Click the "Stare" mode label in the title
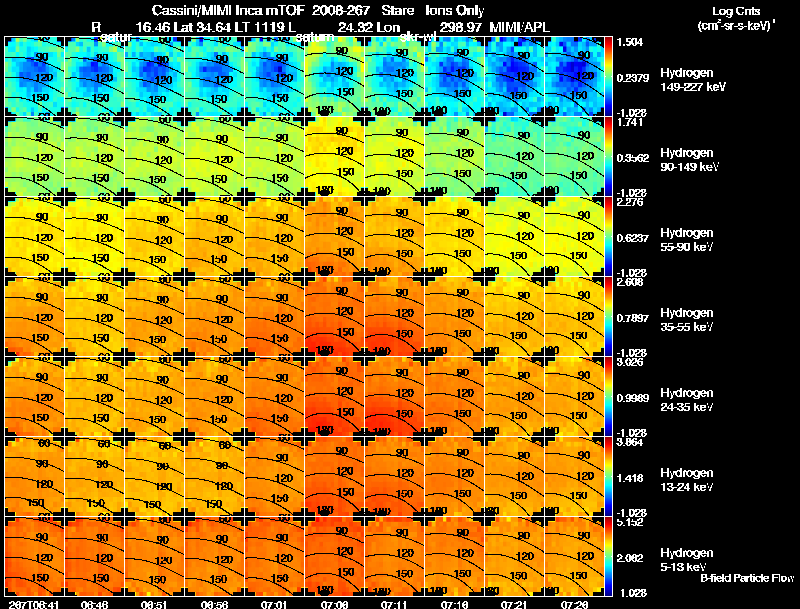The width and height of the screenshot is (800, 609). point(398,10)
